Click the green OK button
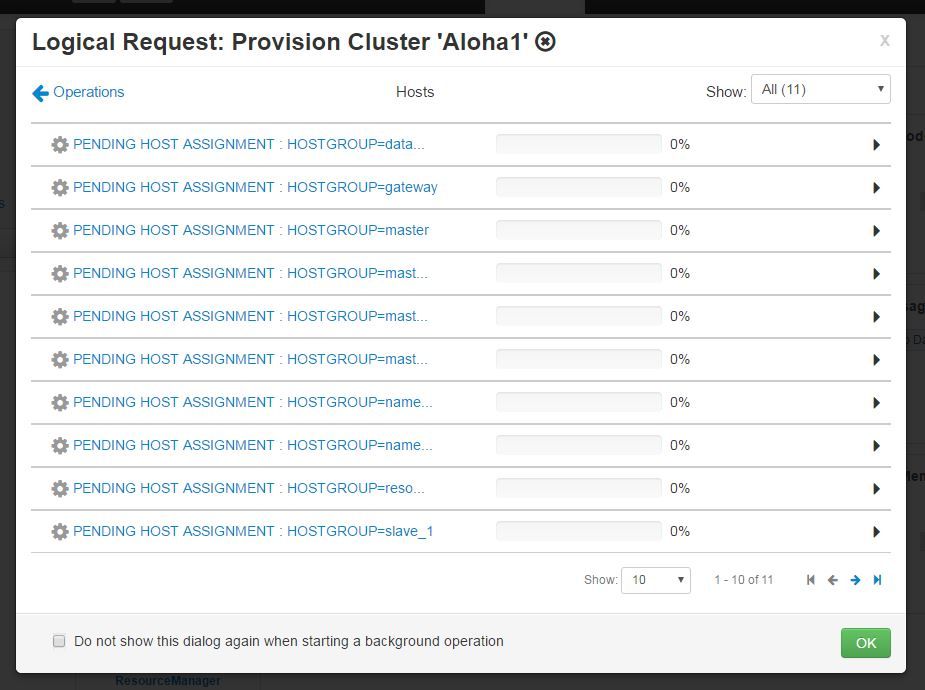Image resolution: width=925 pixels, height=690 pixels. (865, 643)
